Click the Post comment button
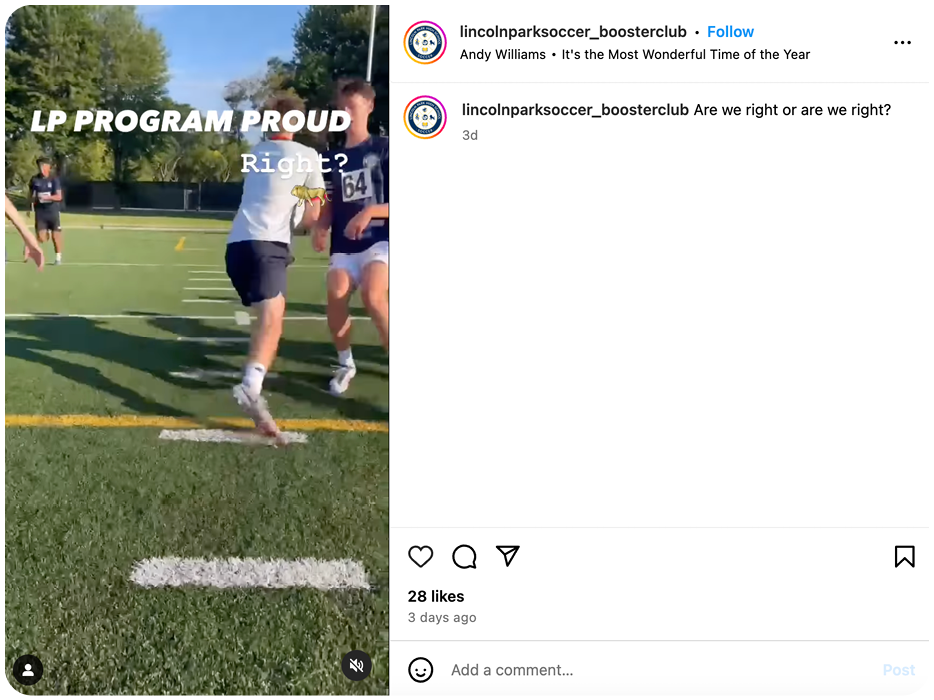This screenshot has width=934, height=700. (898, 670)
